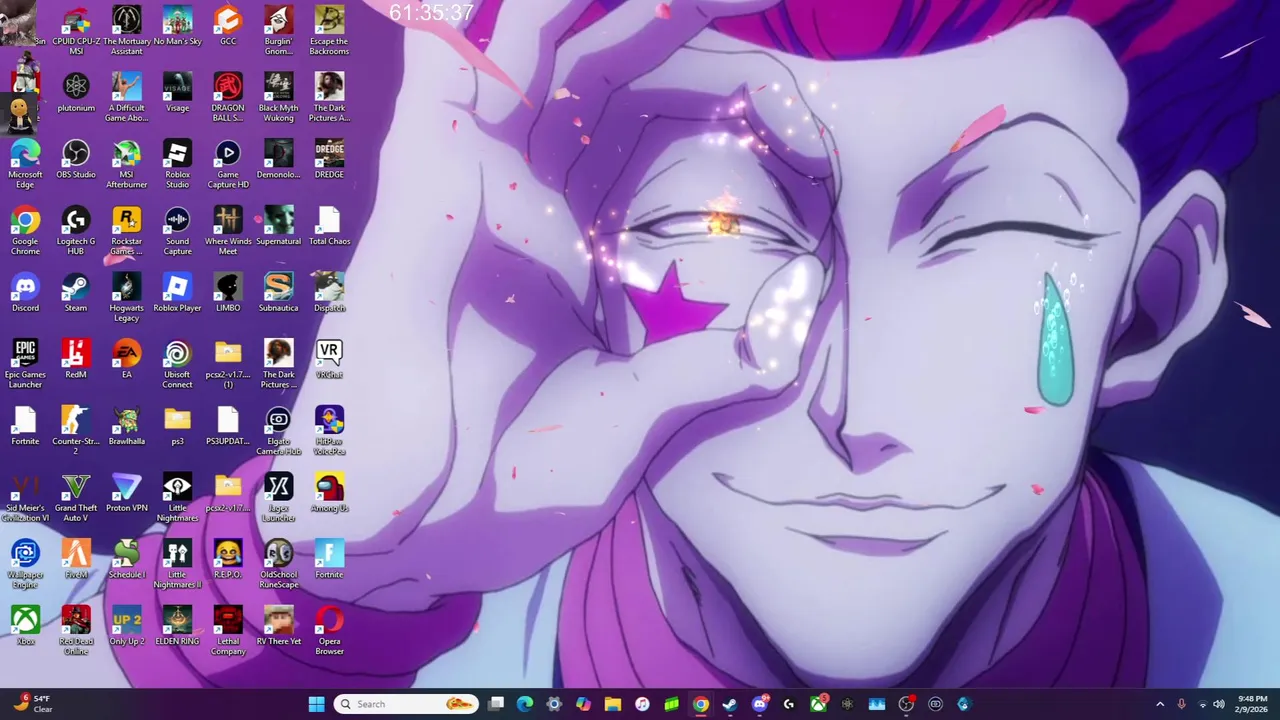
Task: Click the Lethal Company shortcut
Action: 228,631
